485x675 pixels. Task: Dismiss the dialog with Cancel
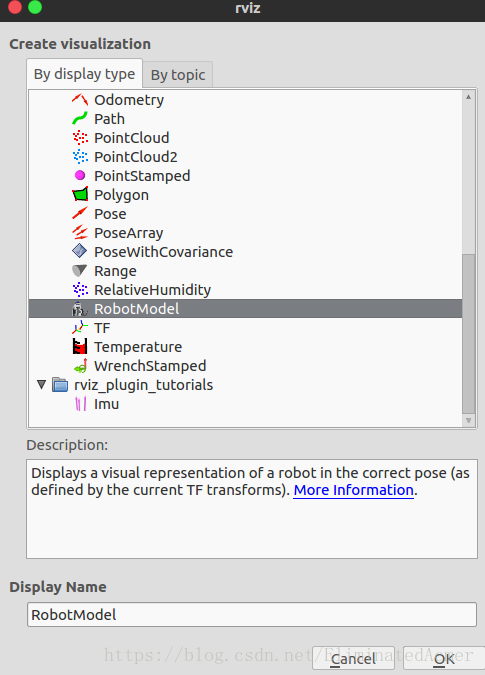point(353,659)
